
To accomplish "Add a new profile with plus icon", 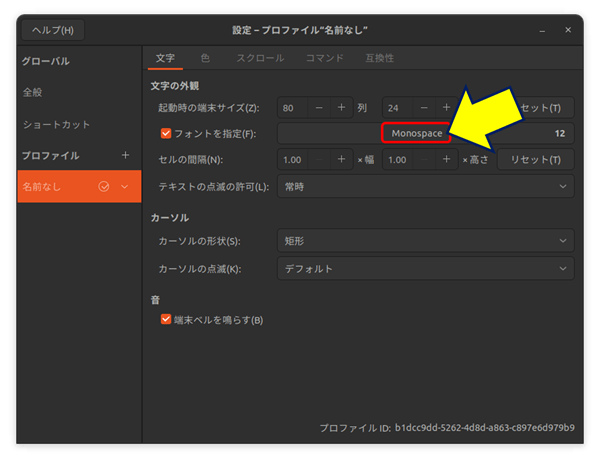I will click(125, 155).
